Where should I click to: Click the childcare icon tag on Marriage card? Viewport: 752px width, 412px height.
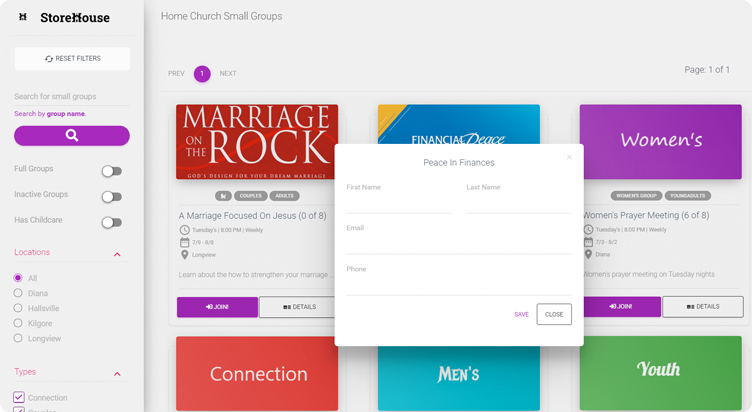coord(223,196)
